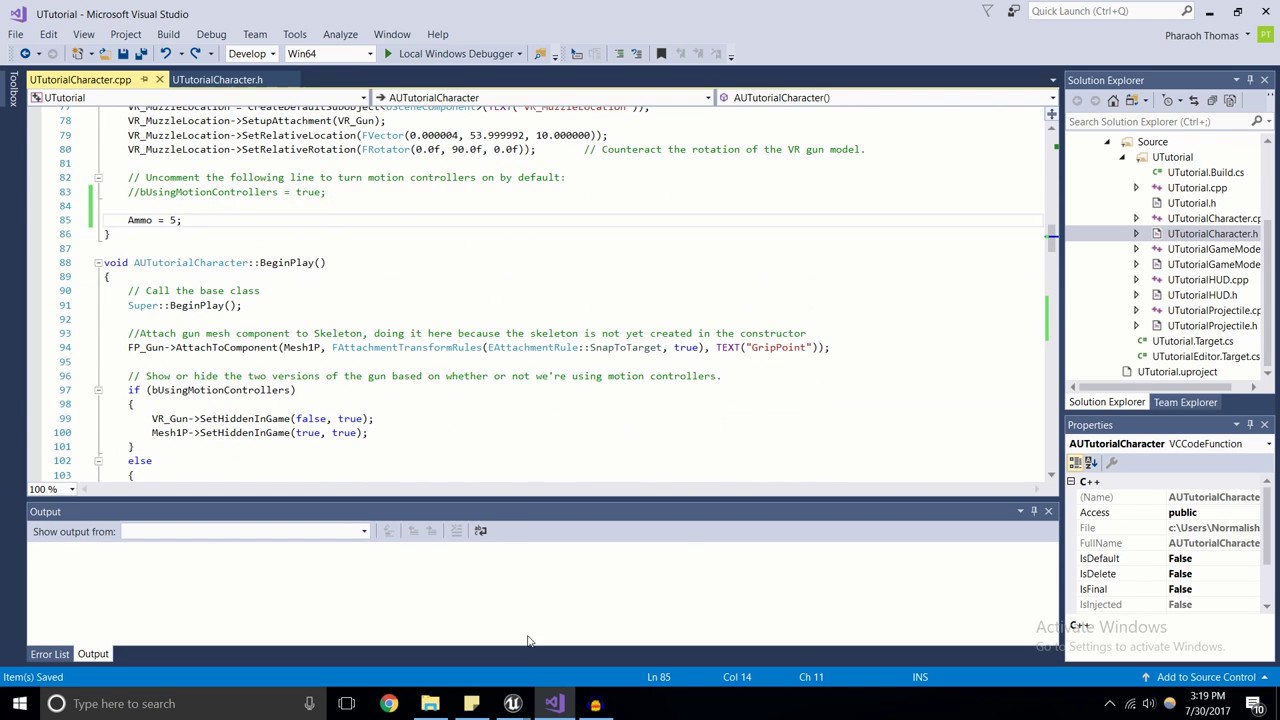
Task: Click the comment-out selected lines icon
Action: coord(619,54)
